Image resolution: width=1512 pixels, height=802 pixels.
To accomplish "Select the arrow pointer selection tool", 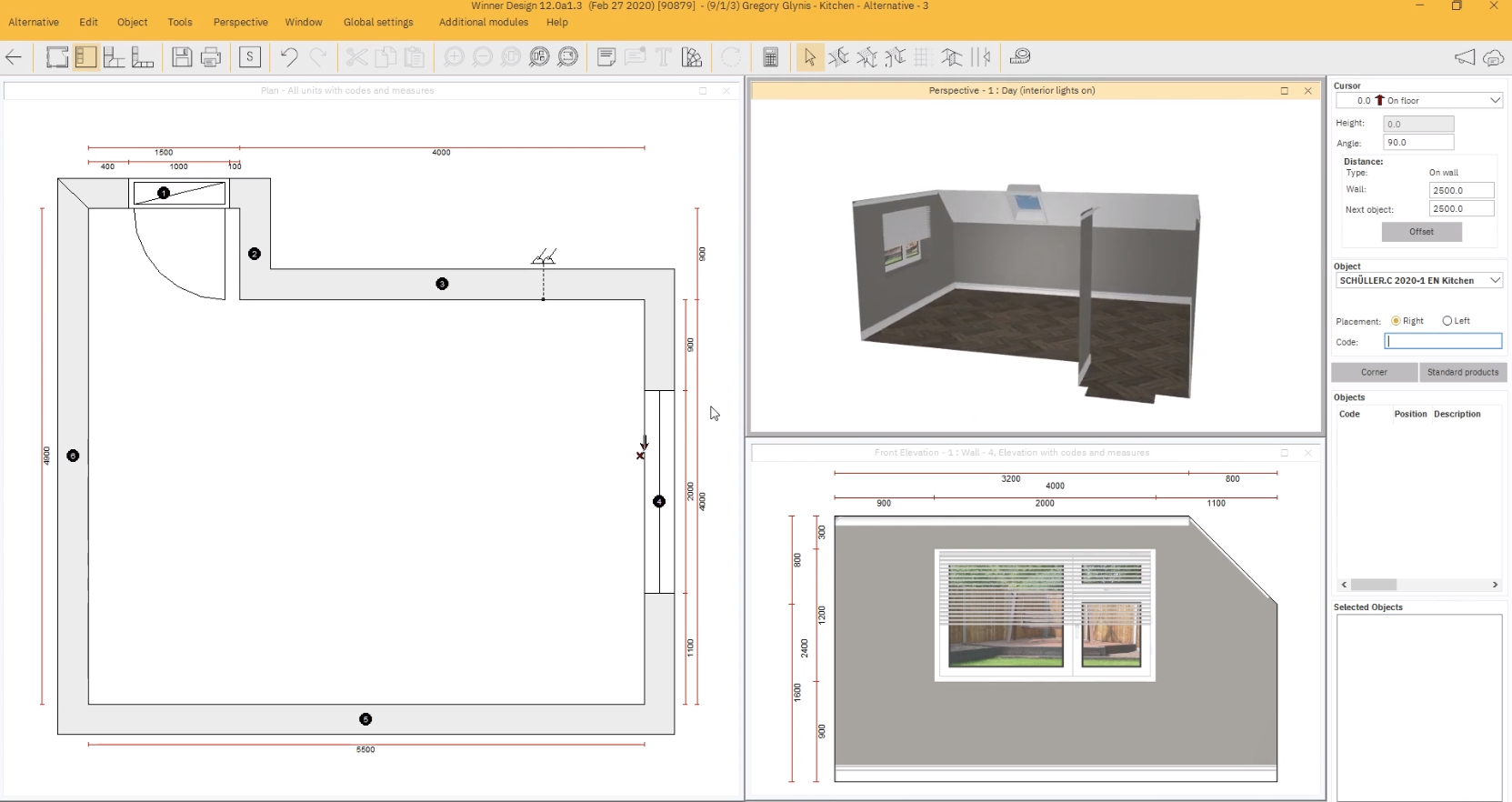I will tap(808, 57).
